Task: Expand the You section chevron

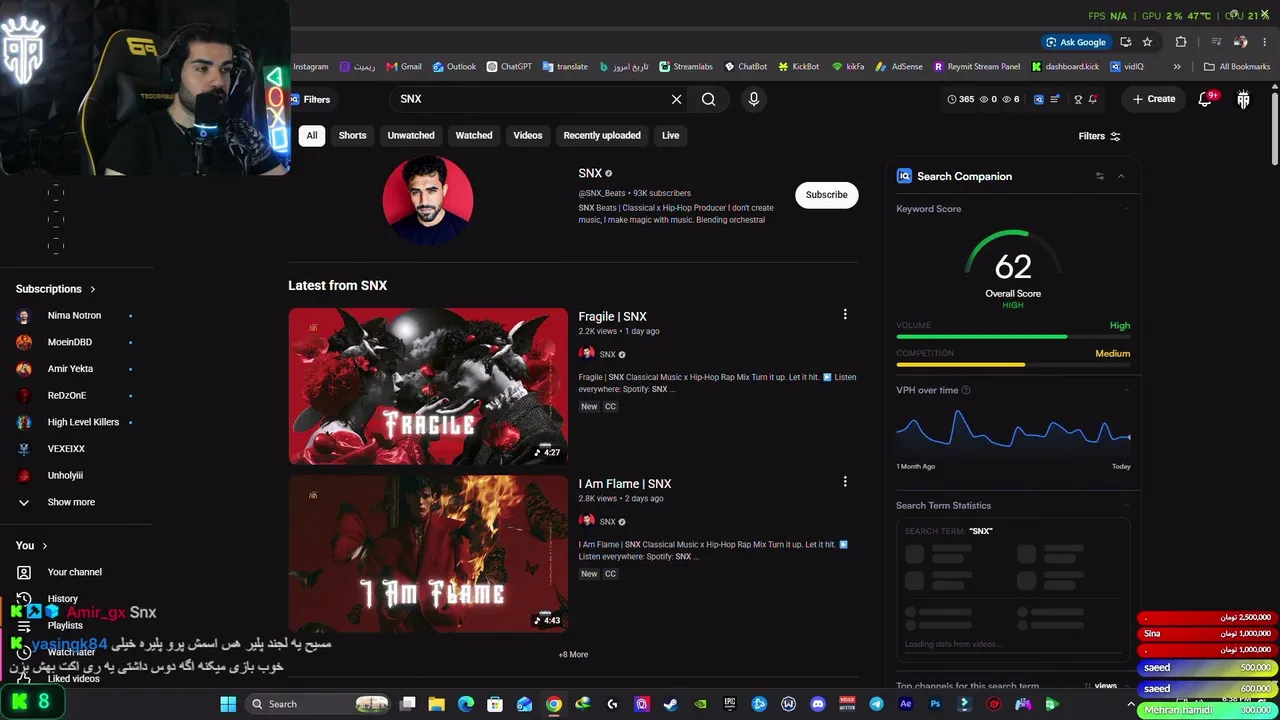Action: (45, 545)
